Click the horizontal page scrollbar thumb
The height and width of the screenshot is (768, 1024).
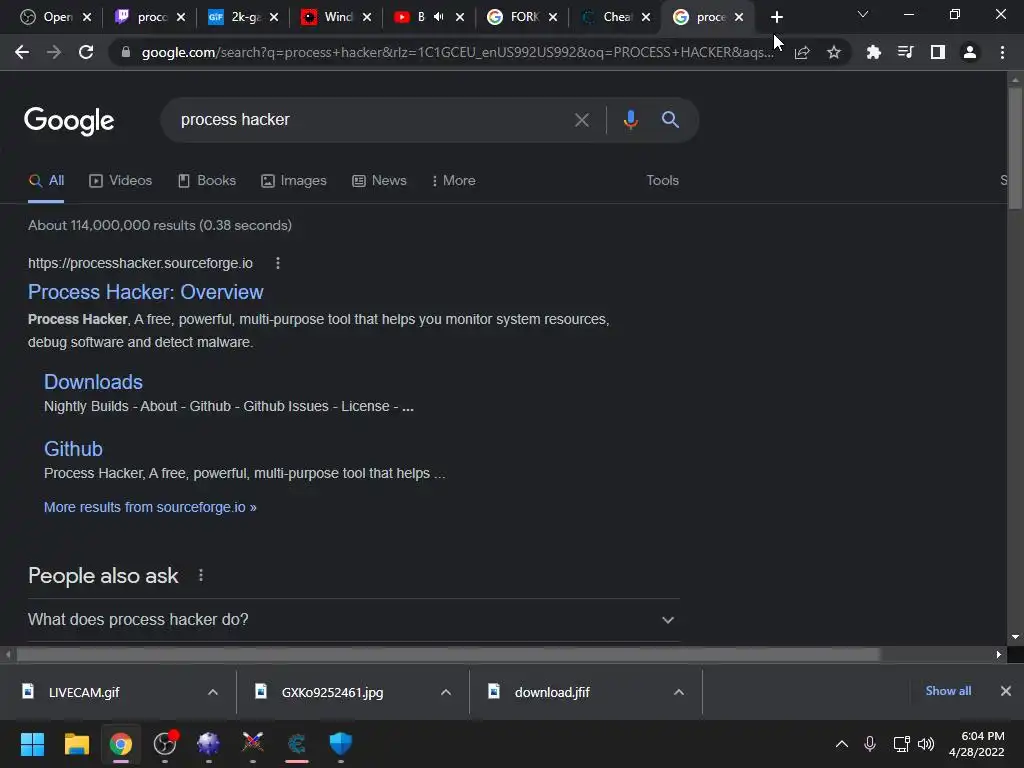[x=449, y=654]
